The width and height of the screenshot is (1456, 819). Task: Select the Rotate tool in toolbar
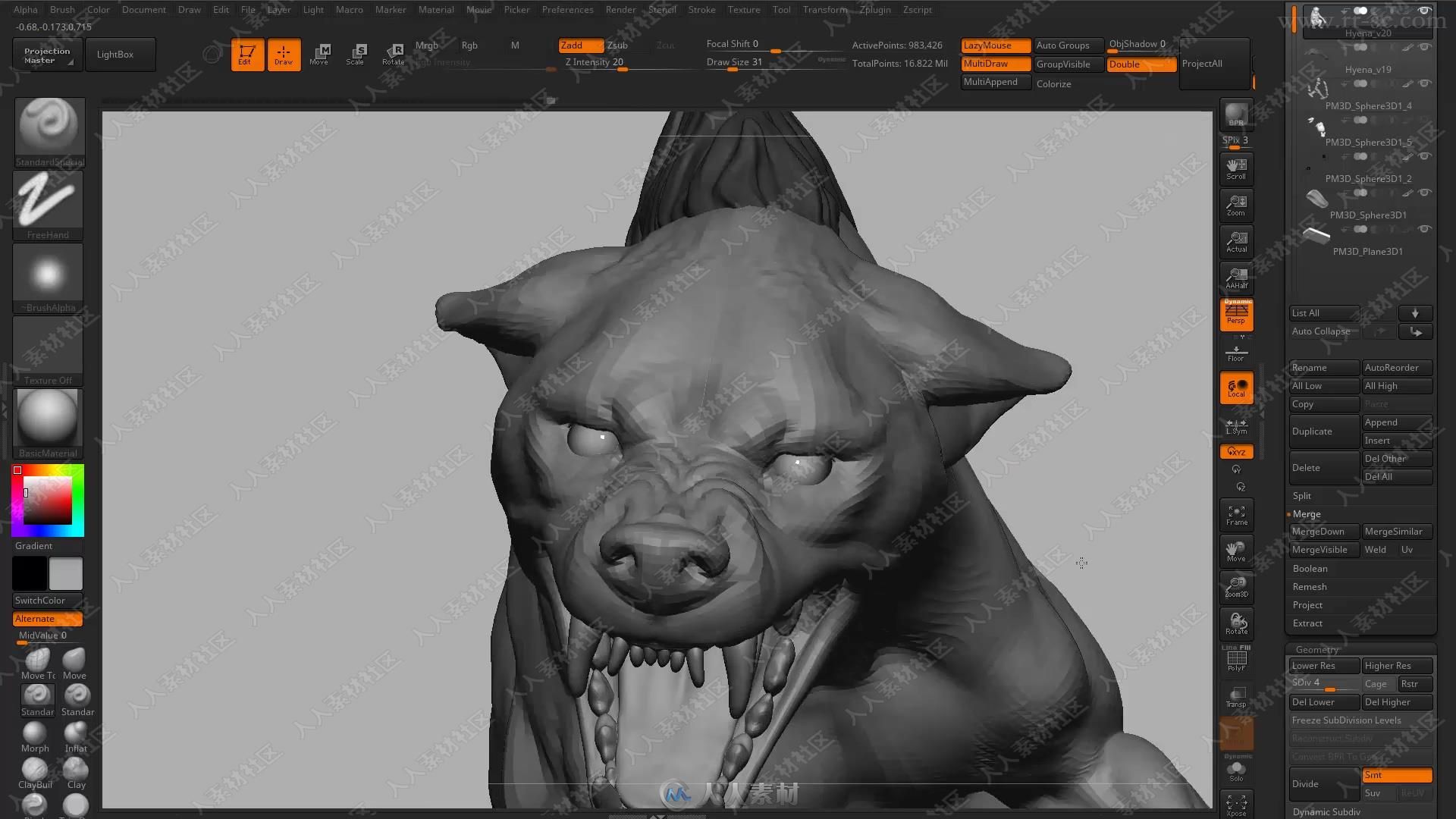[395, 53]
